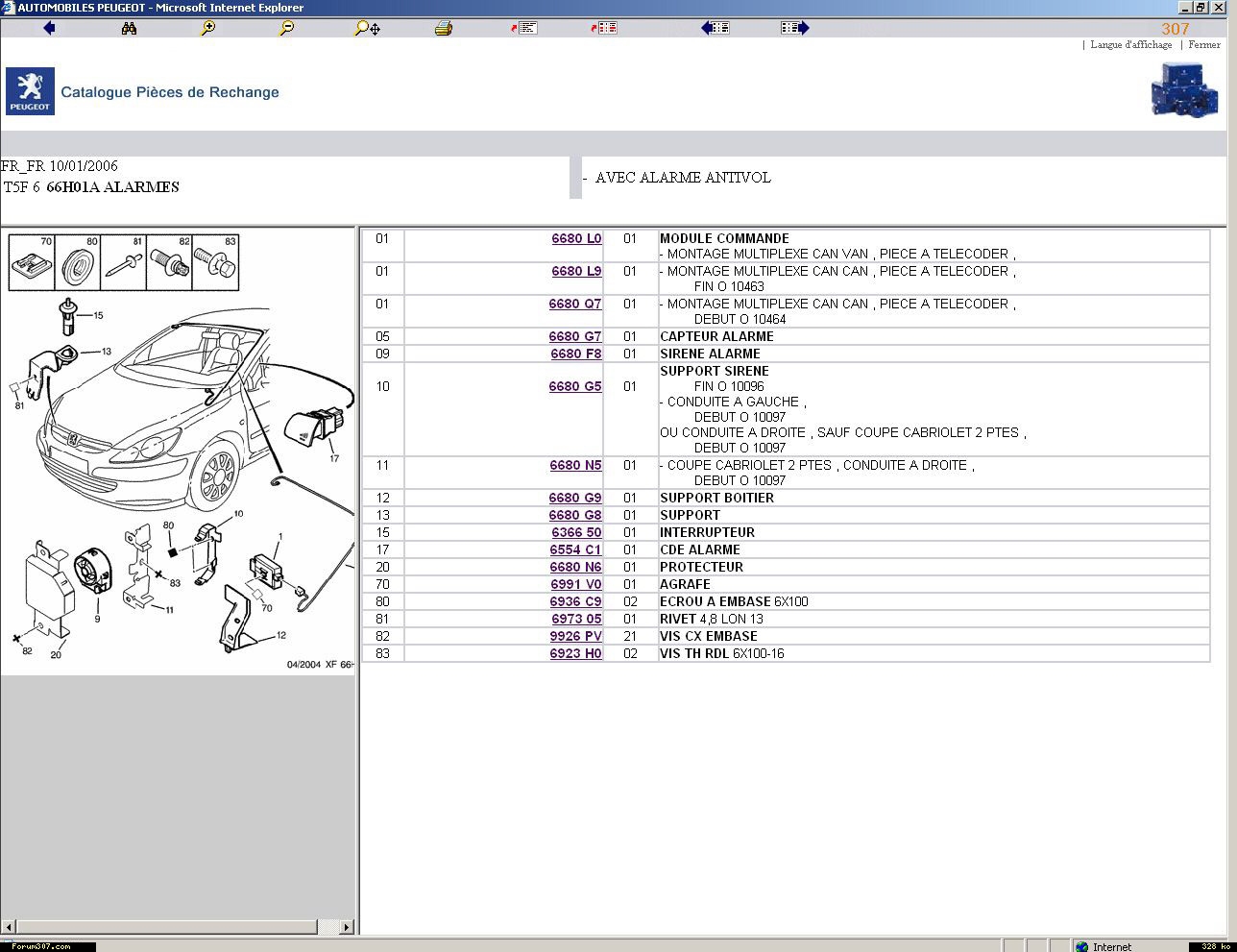This screenshot has height=952, width=1237.
Task: Click the Internet zone globe icon
Action: [x=1081, y=946]
